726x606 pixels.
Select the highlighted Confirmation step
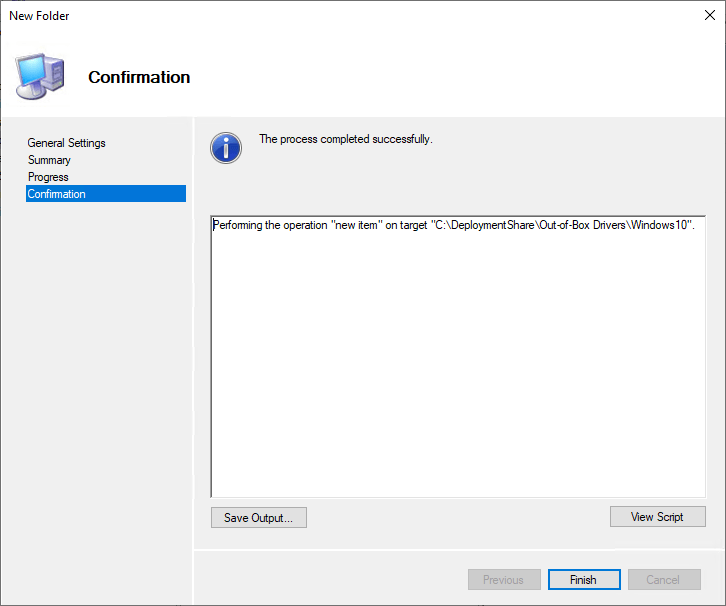[57, 194]
